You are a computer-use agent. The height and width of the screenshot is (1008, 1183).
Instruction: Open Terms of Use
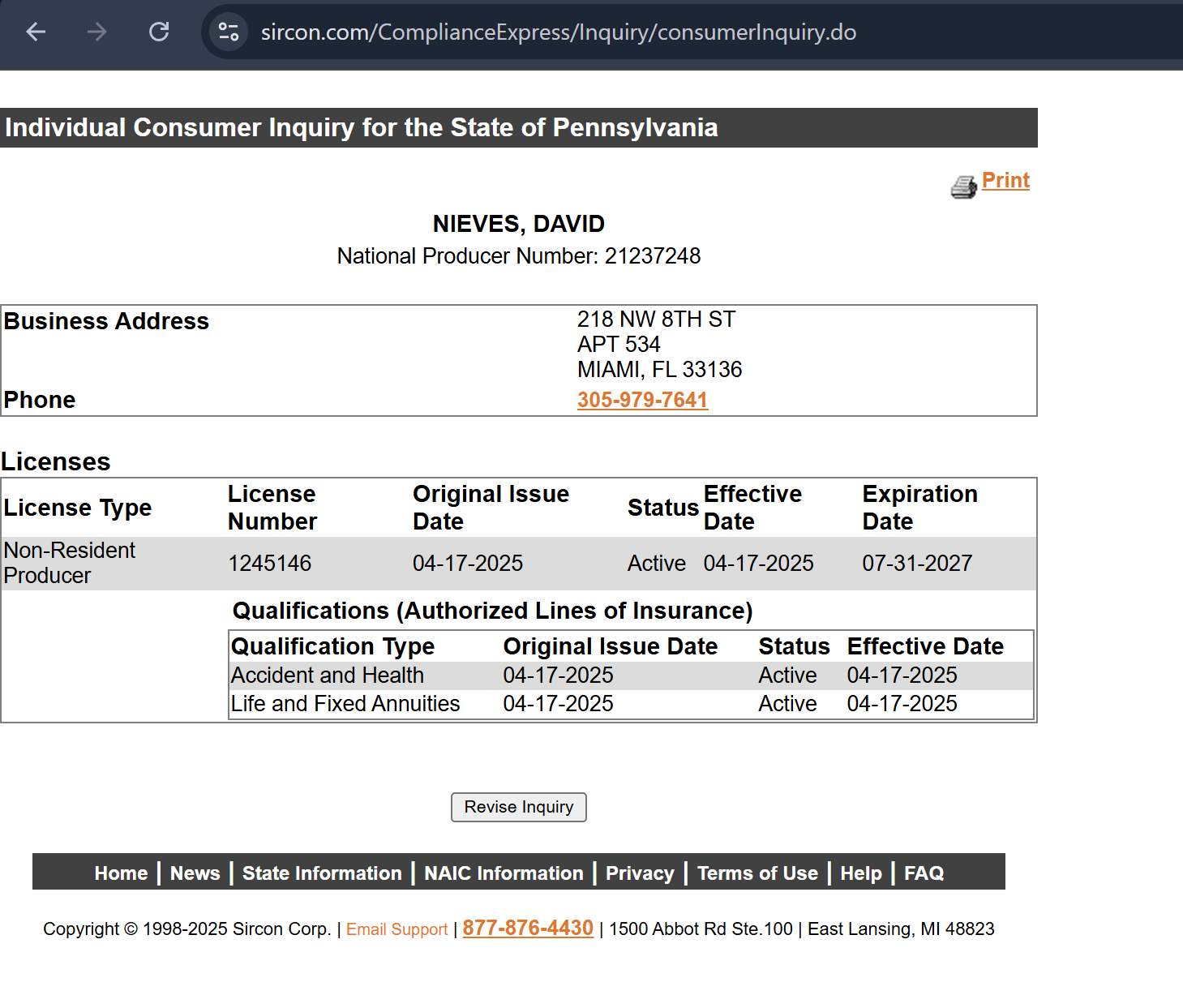(x=757, y=873)
